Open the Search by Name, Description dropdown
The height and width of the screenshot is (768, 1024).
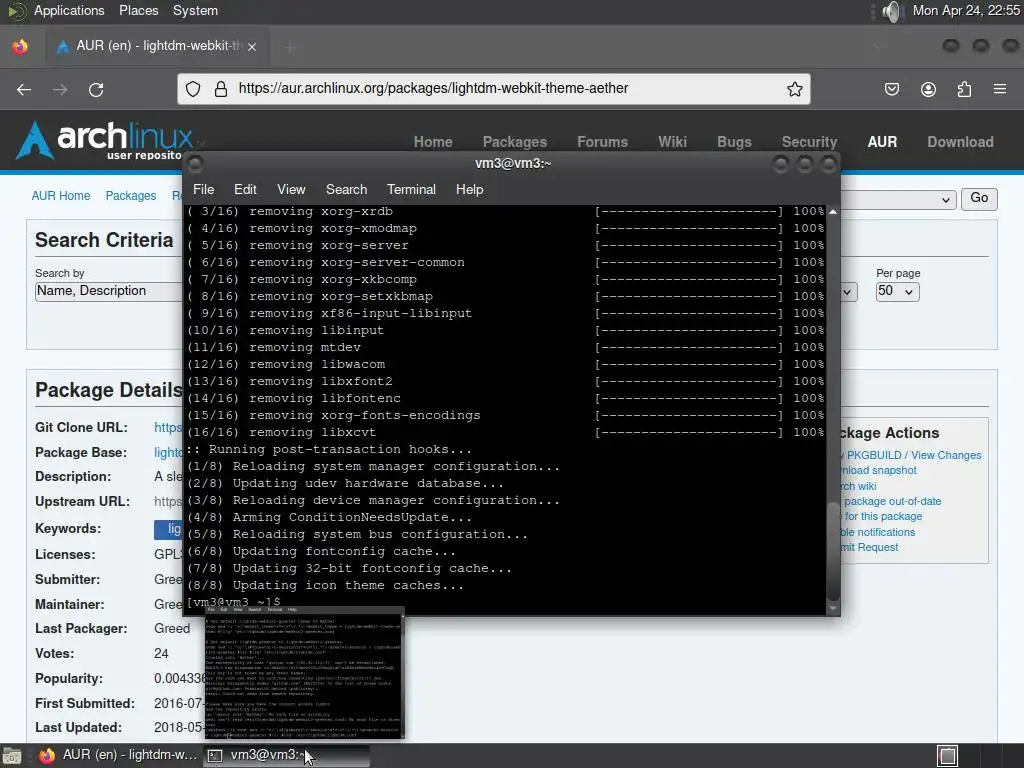pos(108,291)
